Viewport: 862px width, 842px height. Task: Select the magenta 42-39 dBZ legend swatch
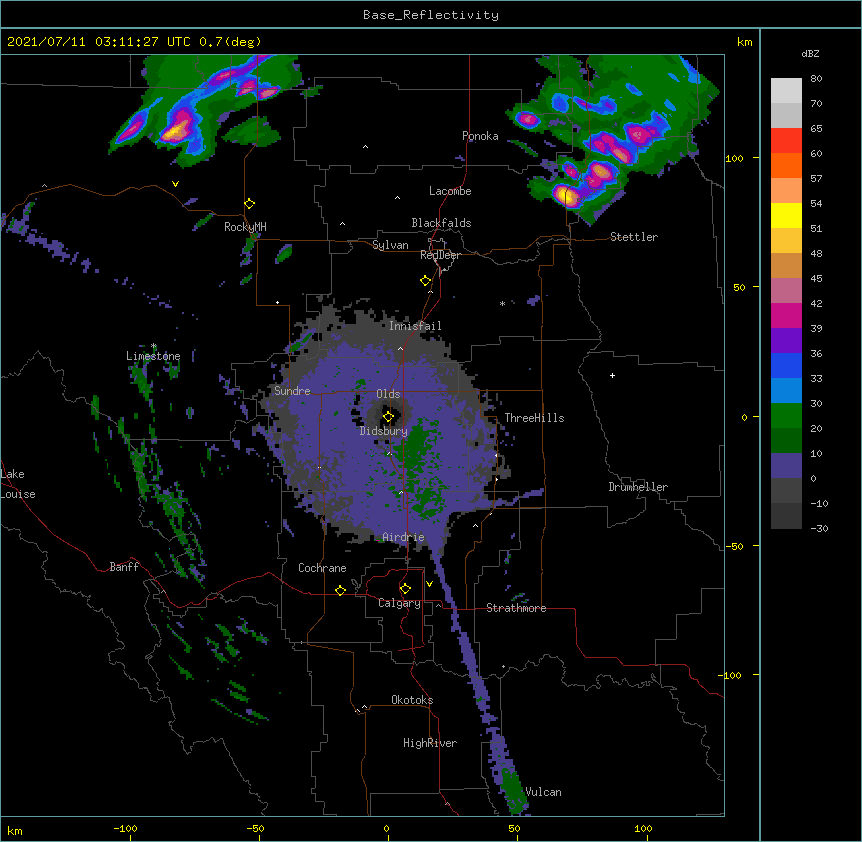pyautogui.click(x=786, y=315)
